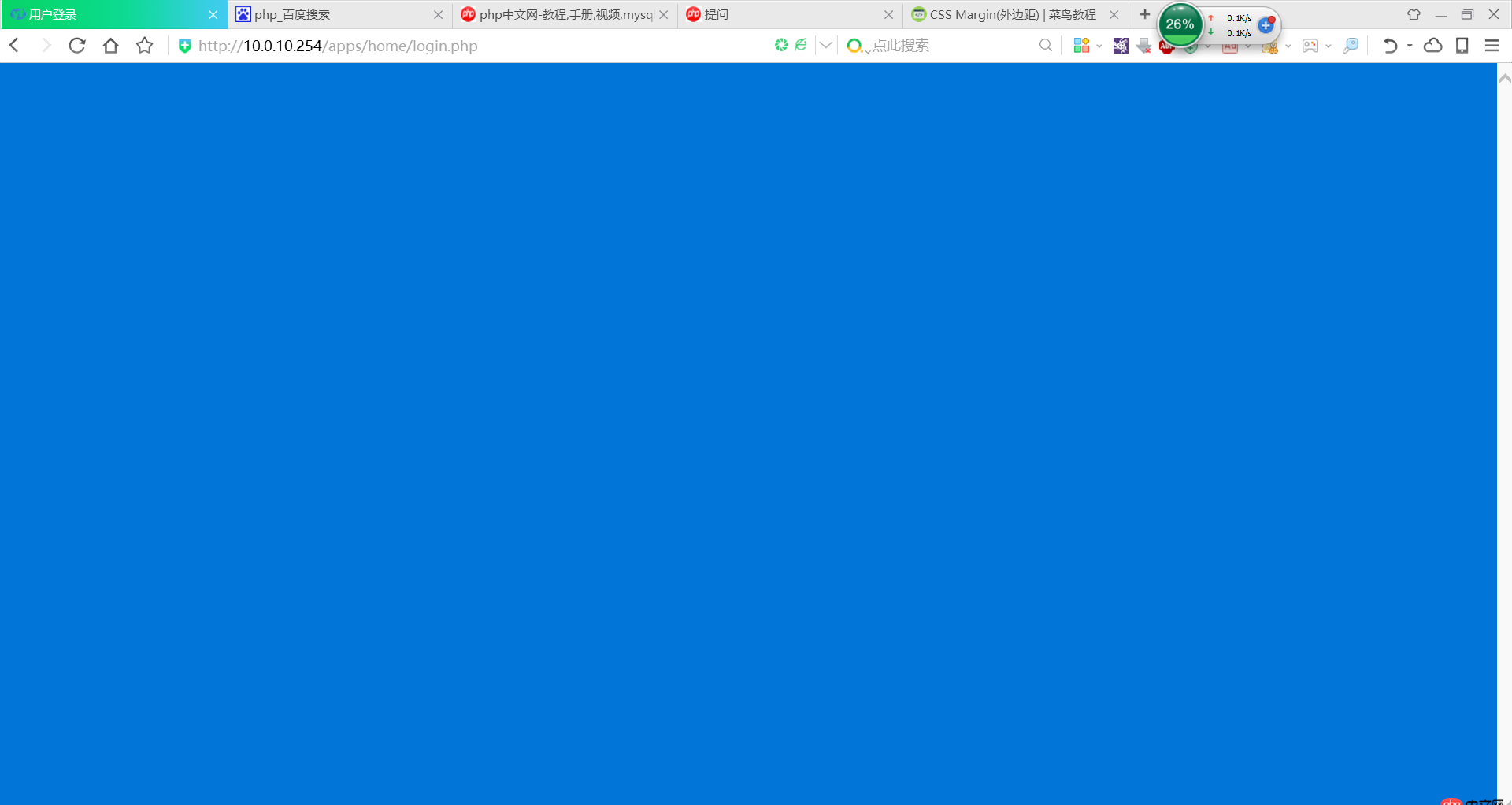
Task: Select the CSS Margin 菜鸟教程 tab
Action: [1008, 14]
